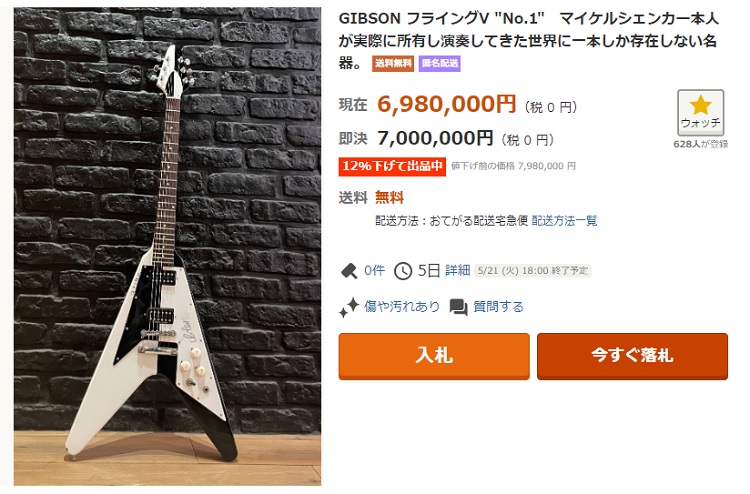Click the auction gavel bid-count icon
This screenshot has width=750, height=494.
click(349, 271)
